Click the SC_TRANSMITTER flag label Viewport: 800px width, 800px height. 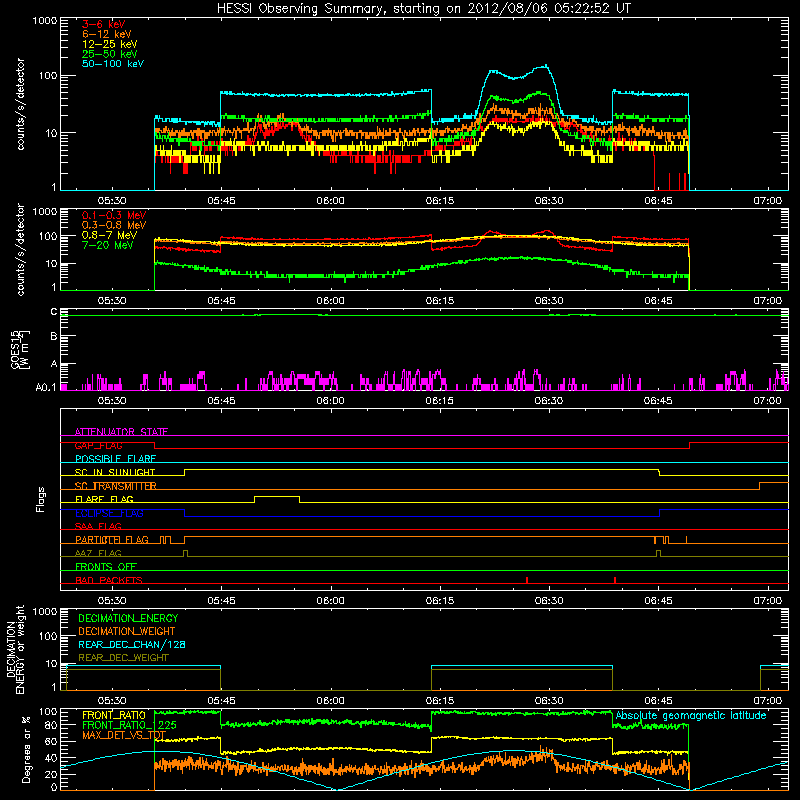(116, 486)
